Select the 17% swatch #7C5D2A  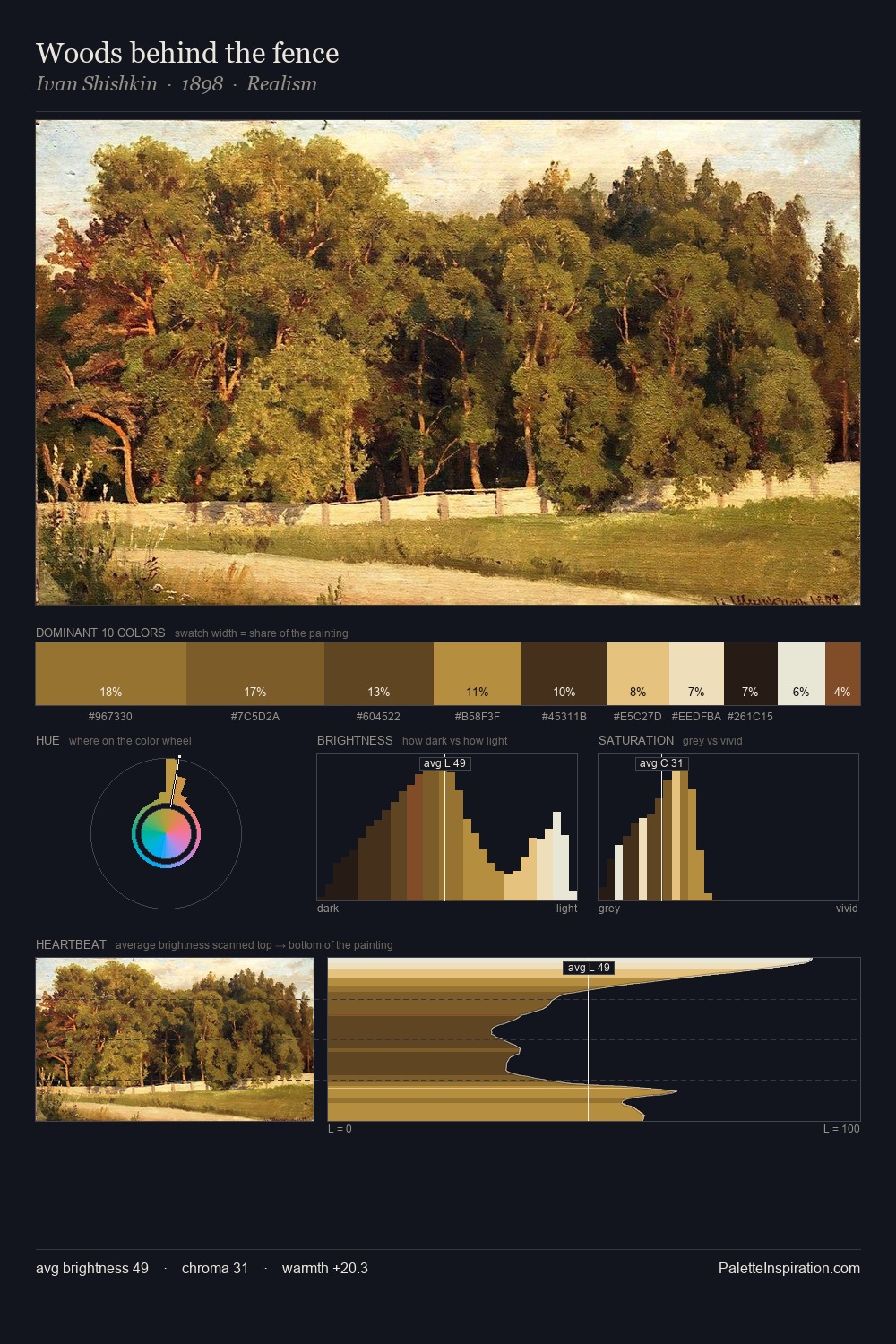pyautogui.click(x=255, y=674)
